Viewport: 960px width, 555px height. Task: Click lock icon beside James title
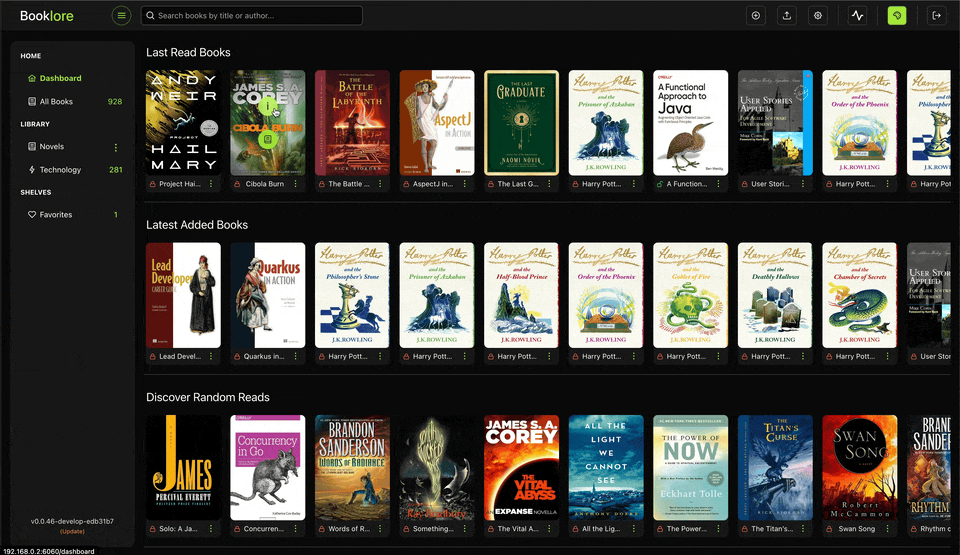pos(152,529)
